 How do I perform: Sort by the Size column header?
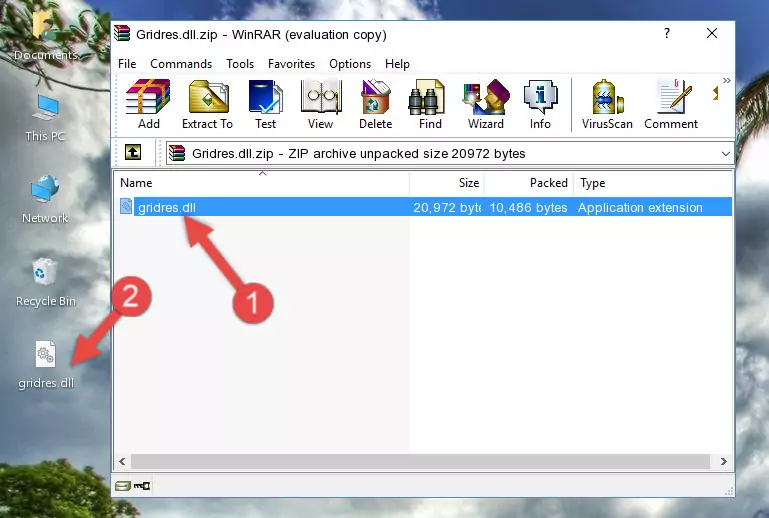tap(447, 183)
